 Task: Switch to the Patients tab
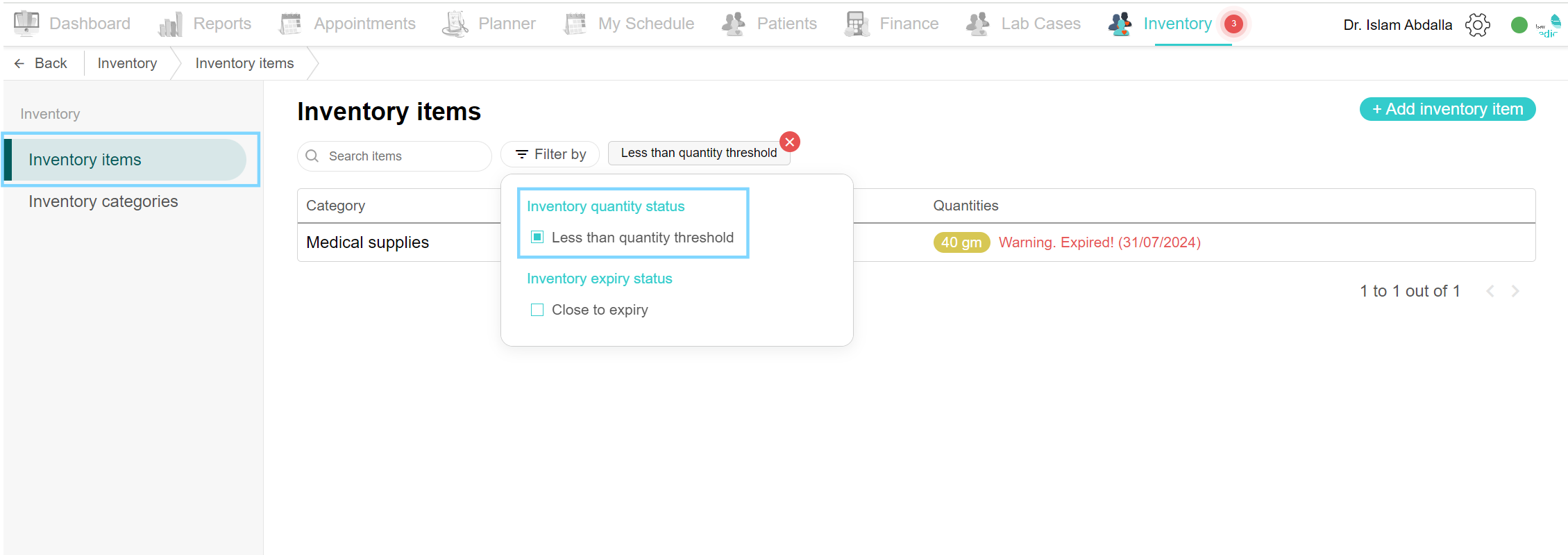pos(769,24)
